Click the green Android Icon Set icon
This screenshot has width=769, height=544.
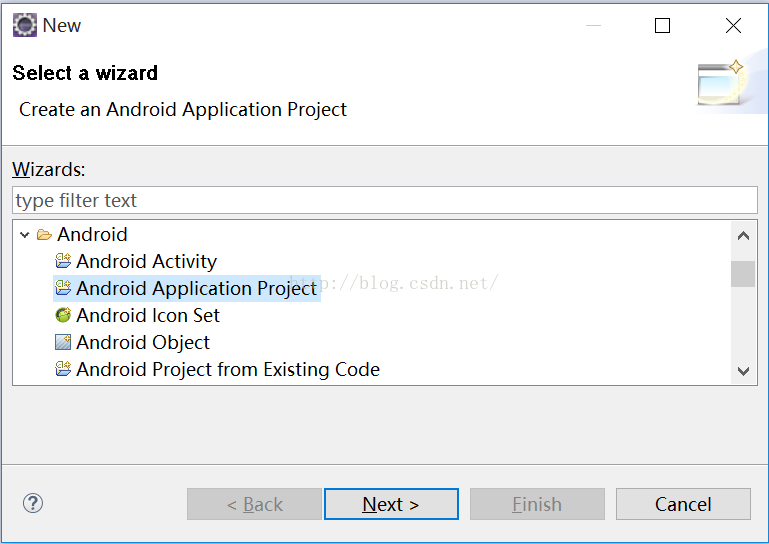click(x=63, y=315)
